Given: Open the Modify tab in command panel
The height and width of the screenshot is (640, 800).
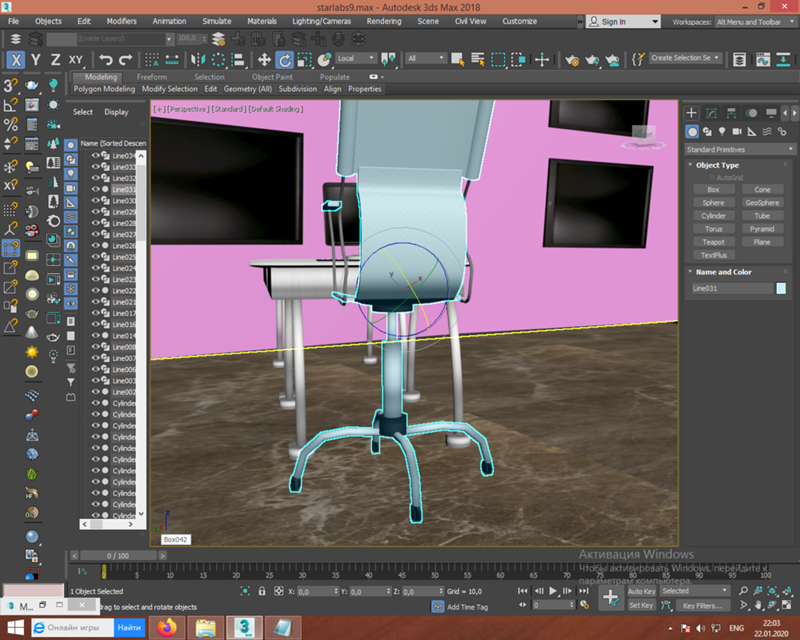Looking at the screenshot, I should [711, 113].
